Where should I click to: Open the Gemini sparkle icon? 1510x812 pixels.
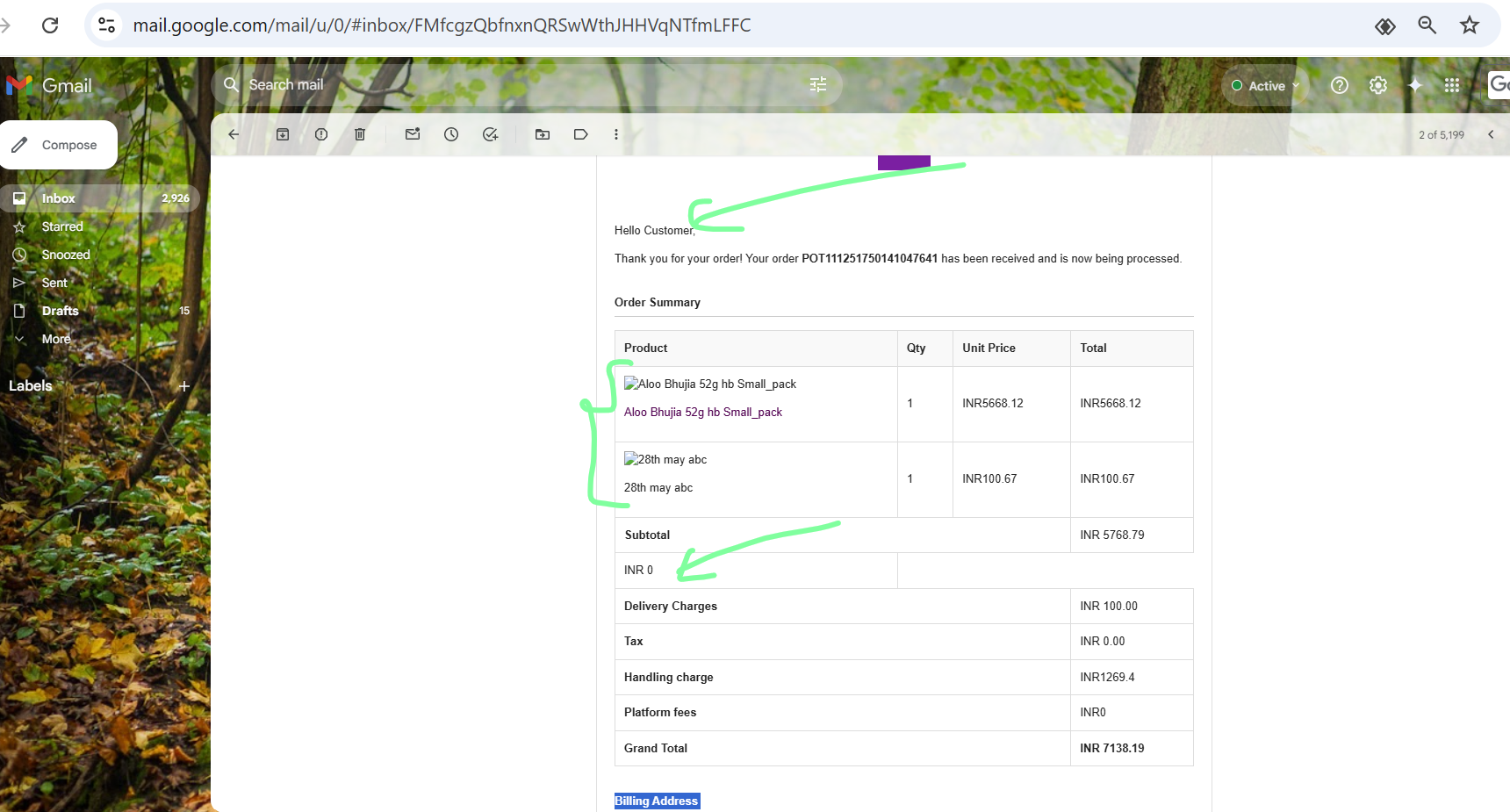[x=1415, y=85]
